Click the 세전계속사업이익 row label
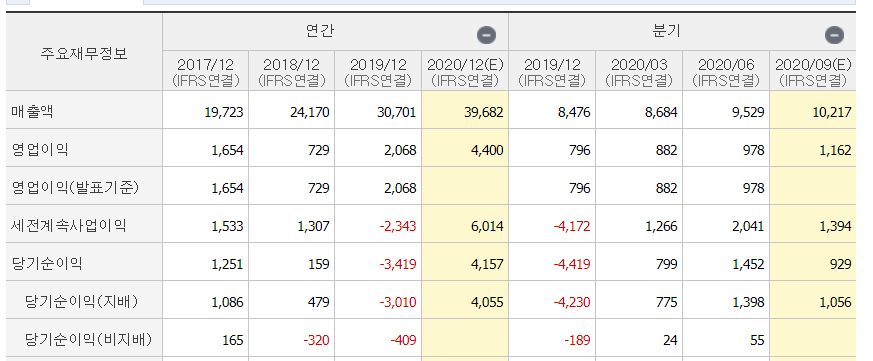This screenshot has width=873, height=361. pyautogui.click(x=68, y=226)
